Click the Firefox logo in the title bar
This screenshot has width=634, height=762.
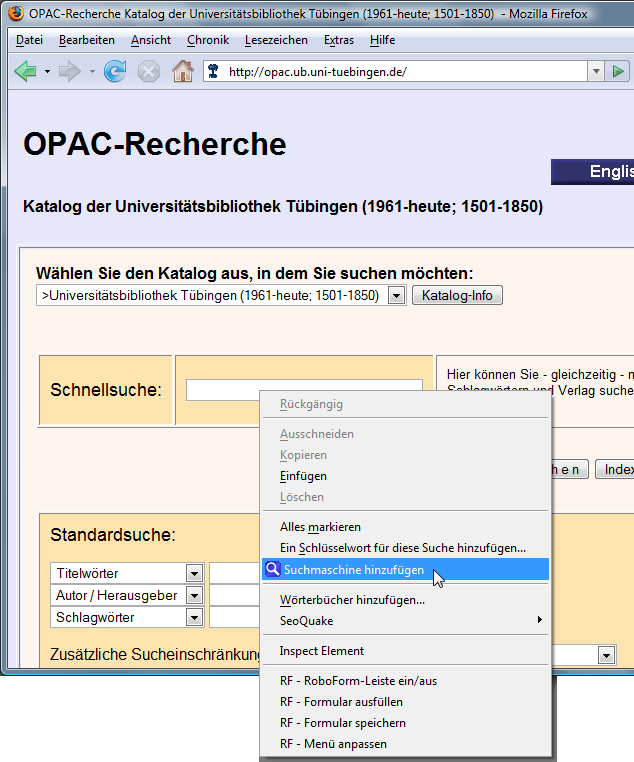(x=16, y=13)
